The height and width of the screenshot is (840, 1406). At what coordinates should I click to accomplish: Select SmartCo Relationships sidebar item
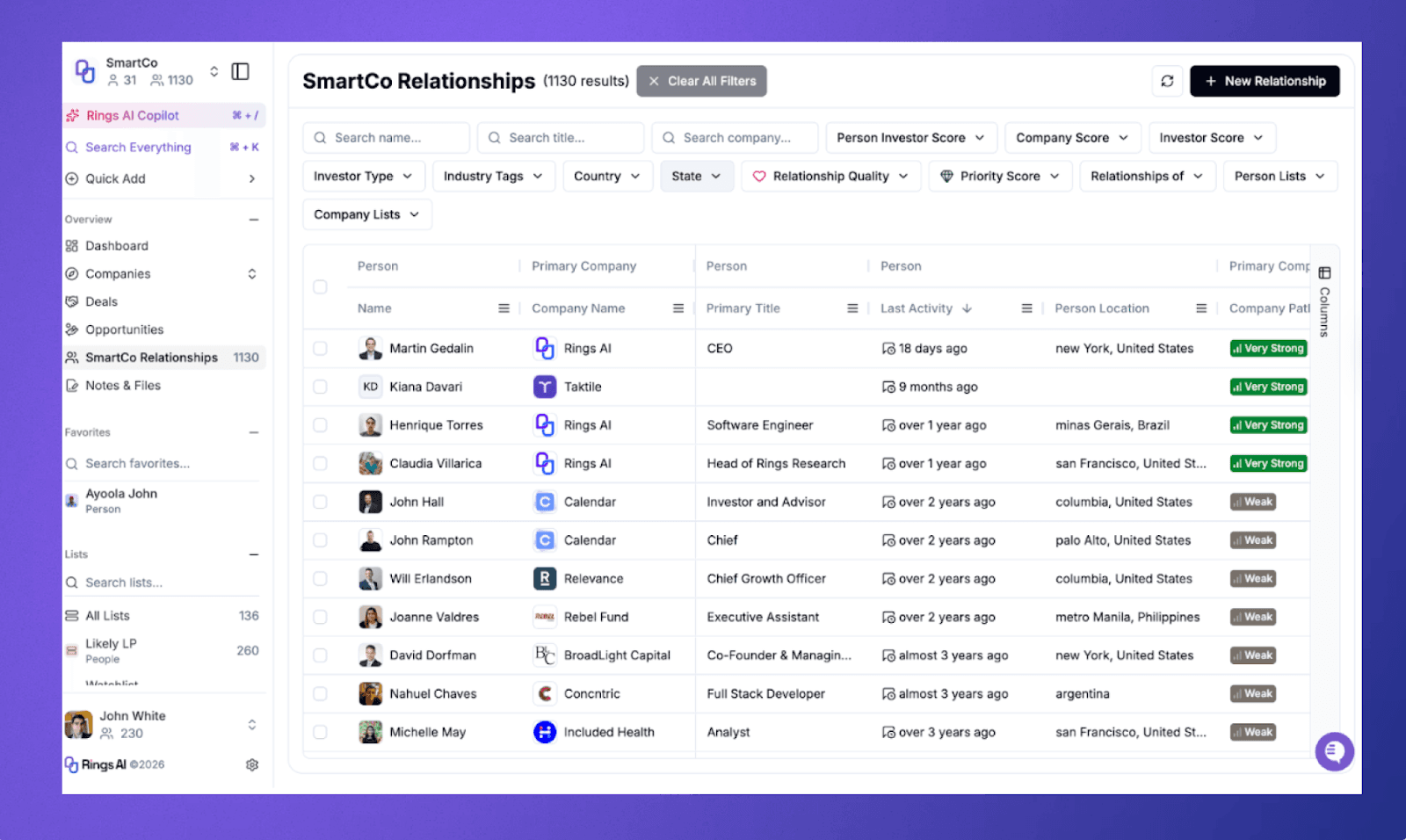(x=164, y=358)
